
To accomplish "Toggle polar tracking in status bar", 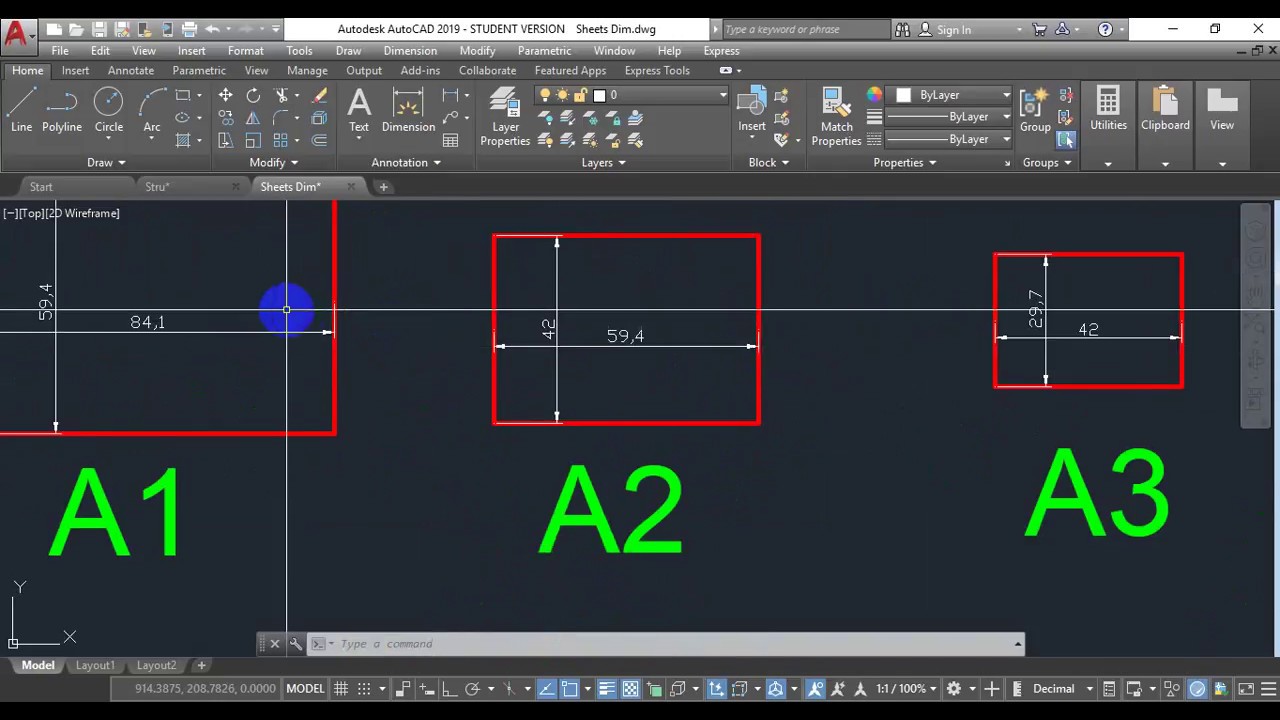I will tap(473, 688).
